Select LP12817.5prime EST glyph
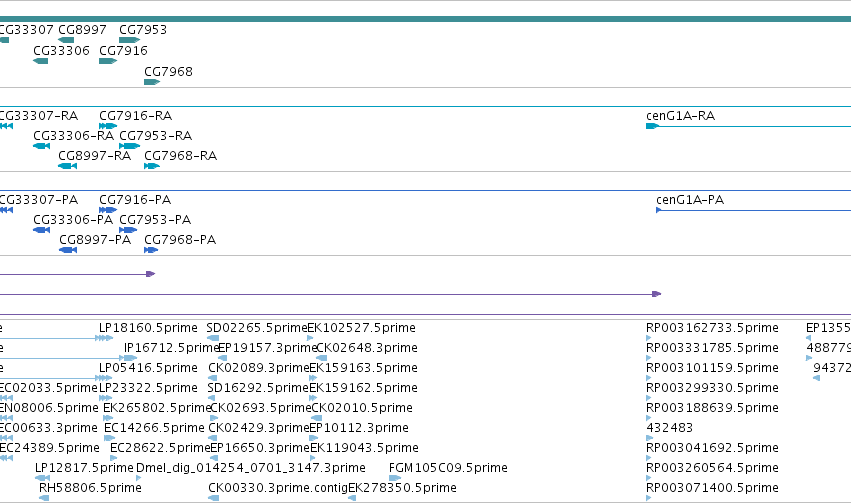The image size is (851, 503). click(42, 478)
